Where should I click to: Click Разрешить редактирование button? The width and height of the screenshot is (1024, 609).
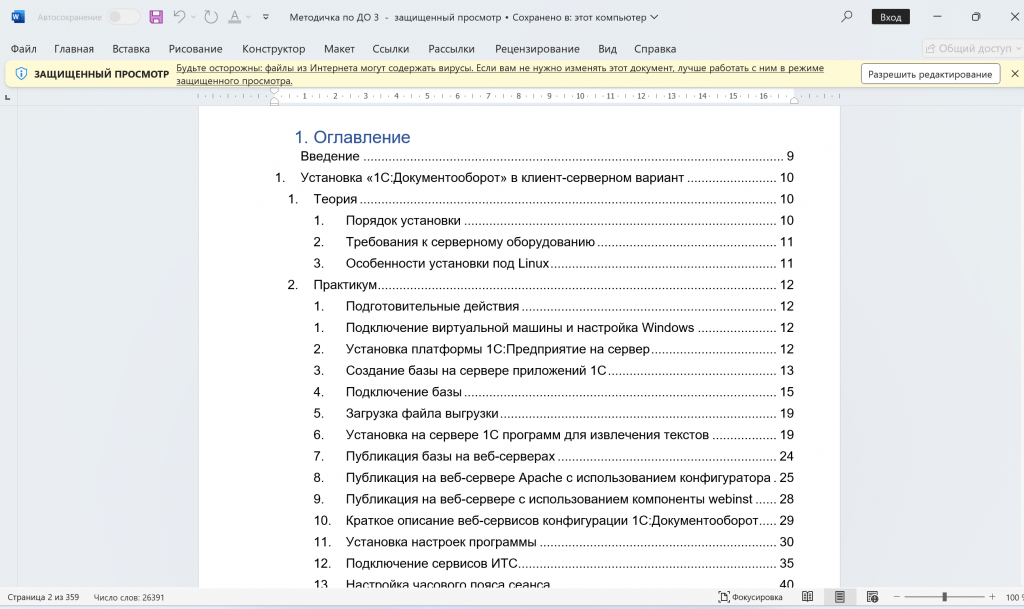pos(930,74)
